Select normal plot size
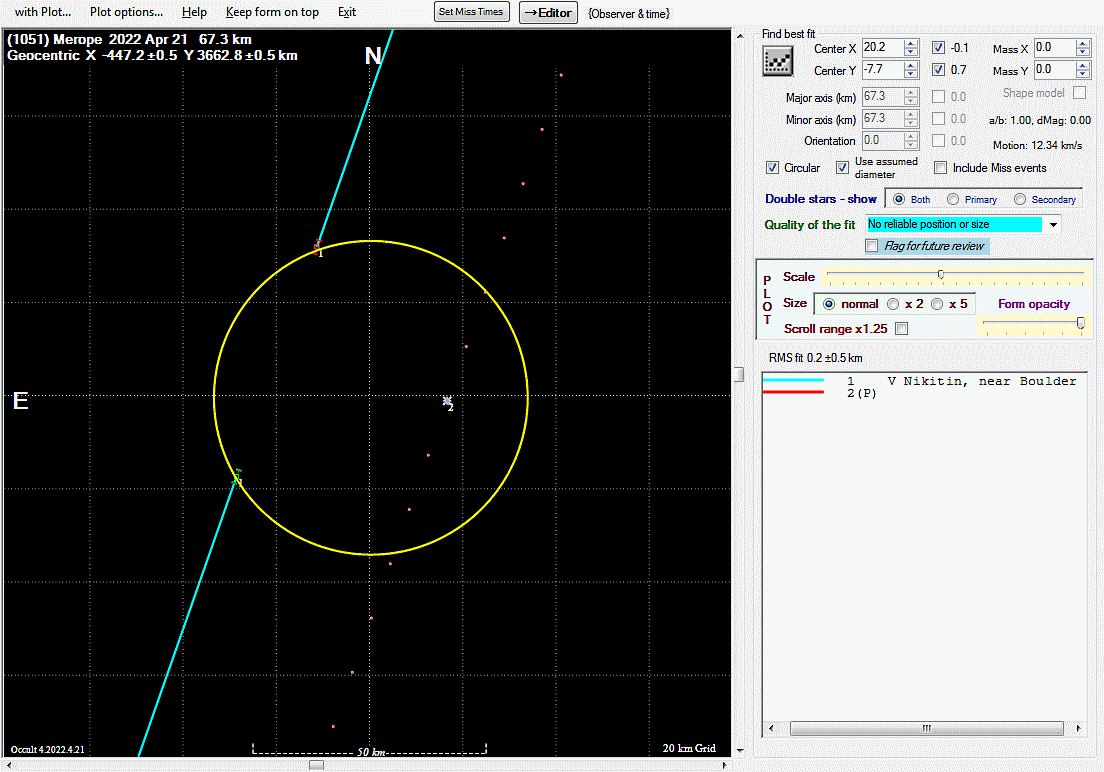This screenshot has height=772, width=1104. pos(829,304)
